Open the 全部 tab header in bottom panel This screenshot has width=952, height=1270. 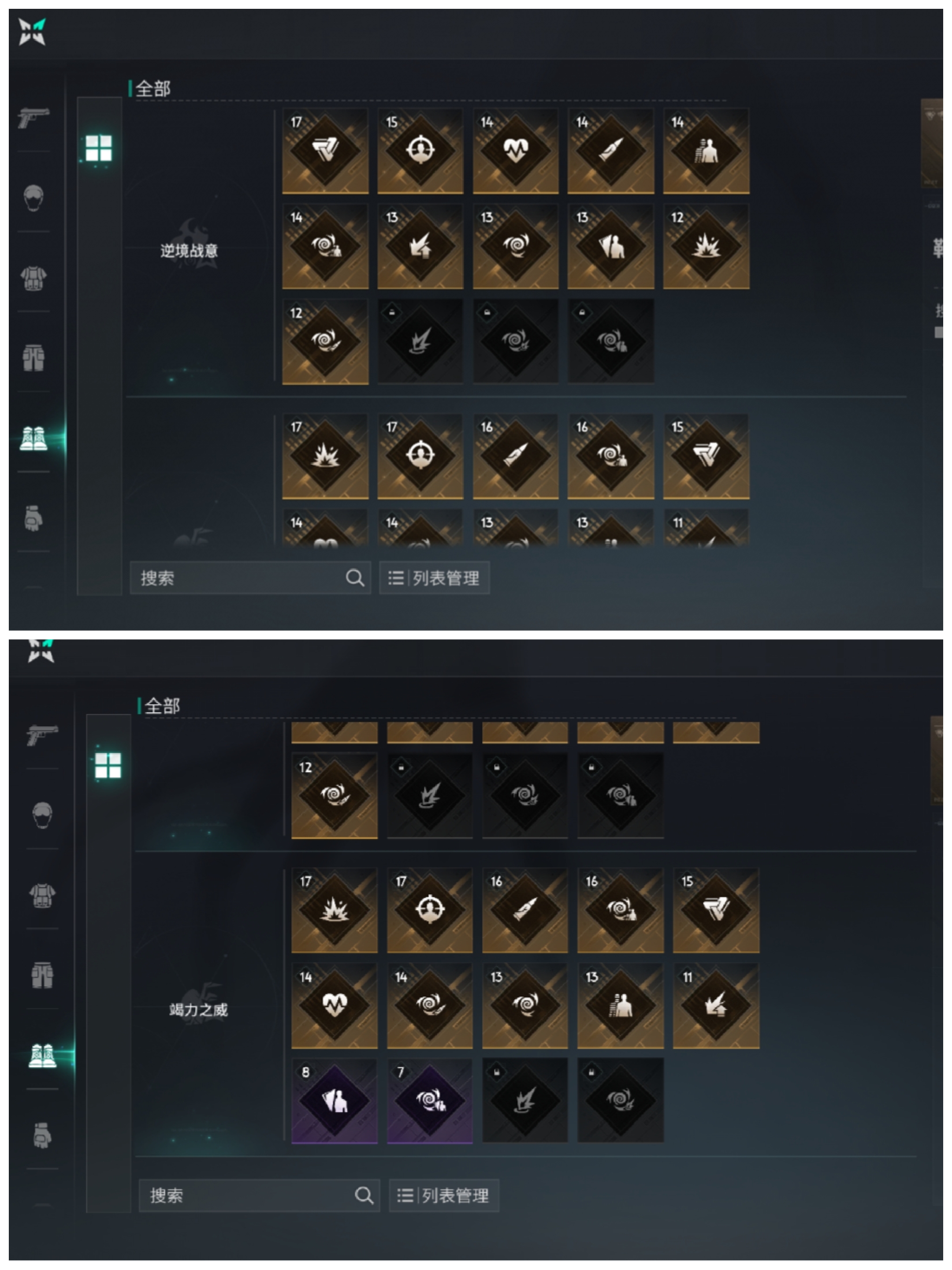click(x=162, y=706)
